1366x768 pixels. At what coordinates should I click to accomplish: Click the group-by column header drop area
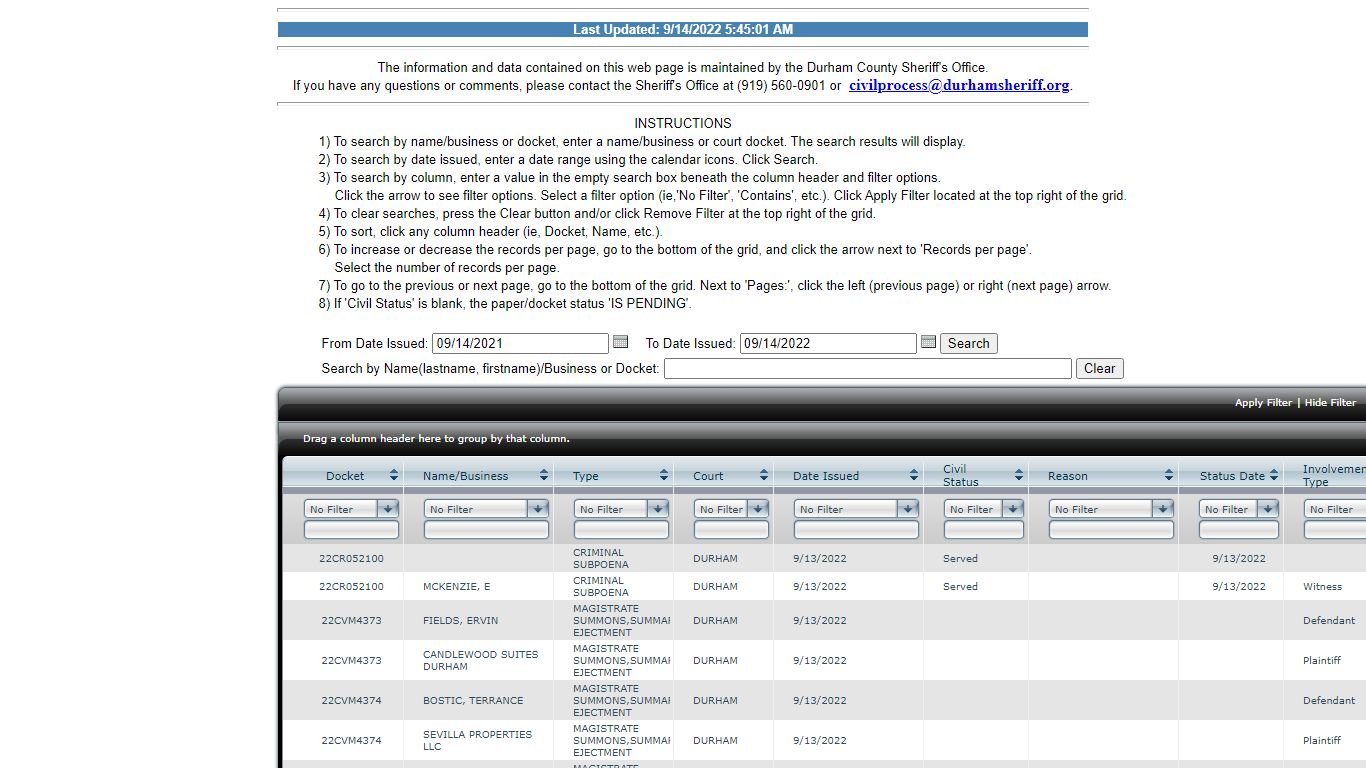pos(823,438)
